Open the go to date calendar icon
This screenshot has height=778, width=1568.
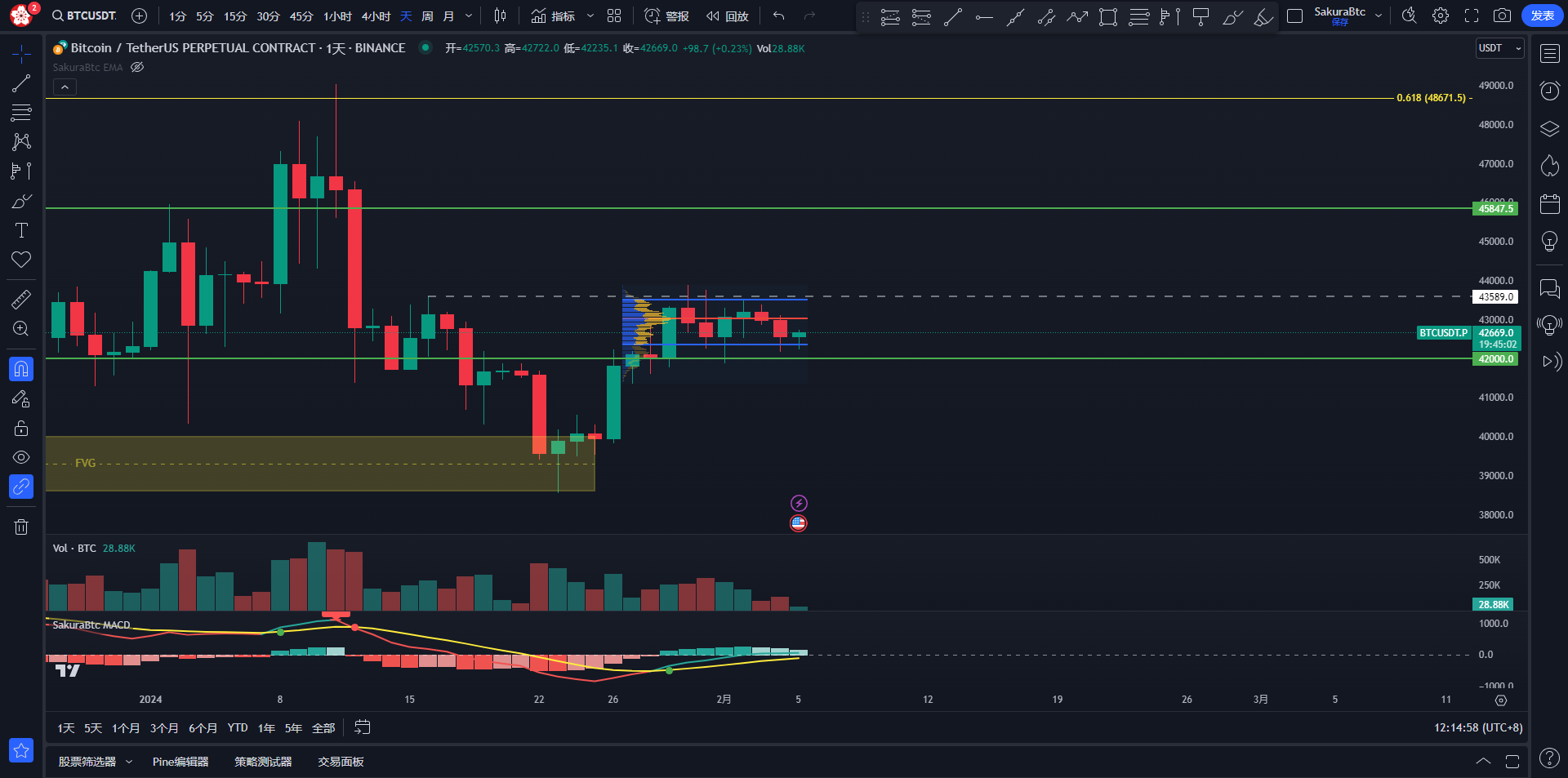tap(363, 727)
